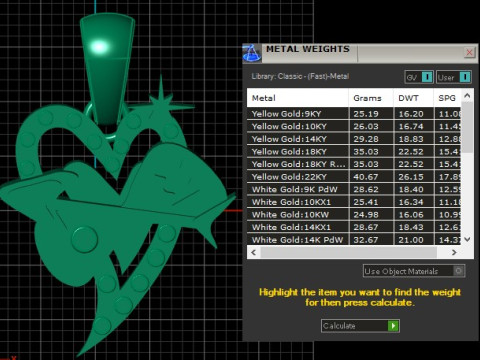Click the Metal Weights wizard hat icon
Viewport: 480px width, 360px height.
[252, 53]
